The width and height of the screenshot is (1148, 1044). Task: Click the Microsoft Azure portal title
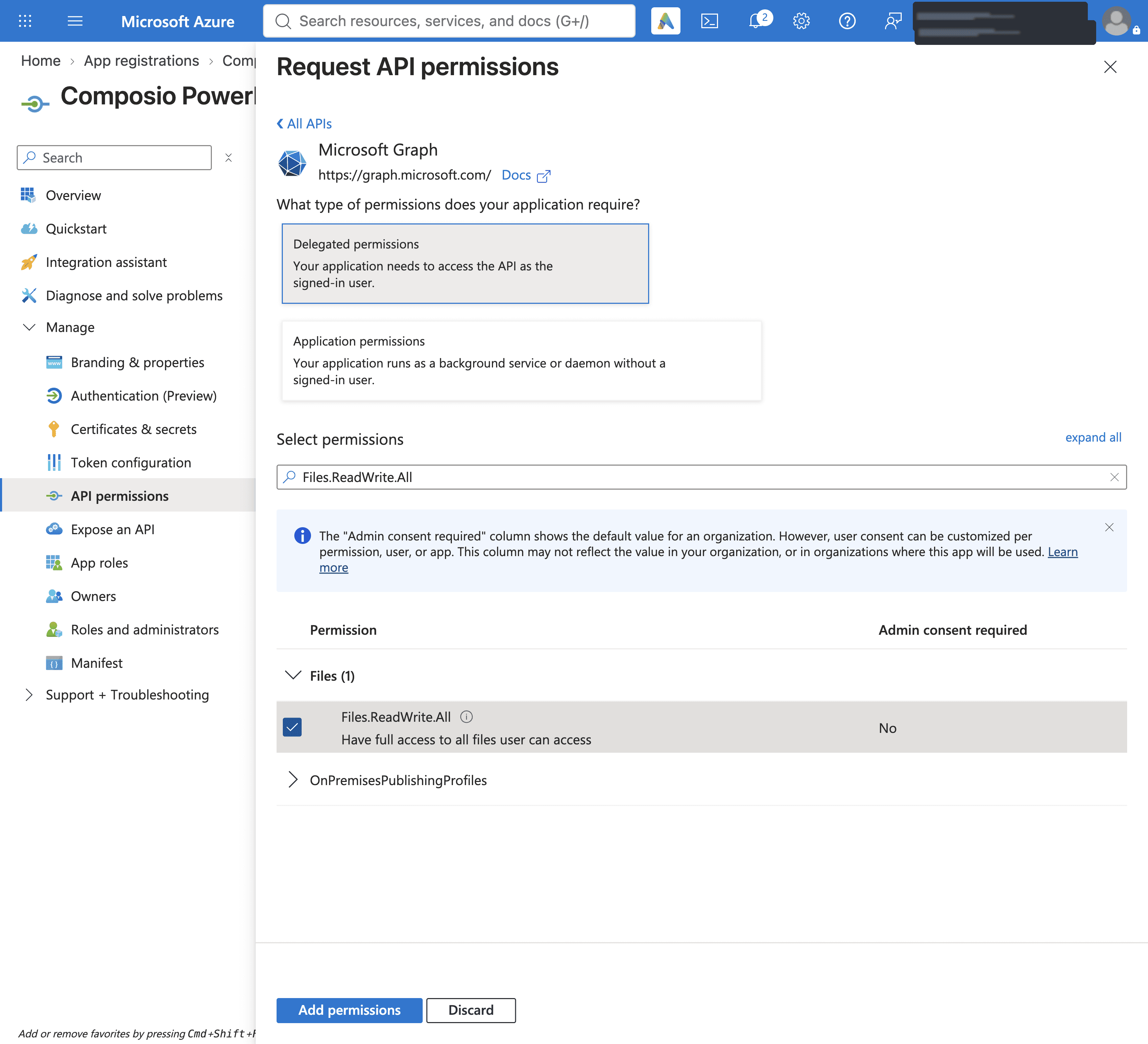(178, 21)
